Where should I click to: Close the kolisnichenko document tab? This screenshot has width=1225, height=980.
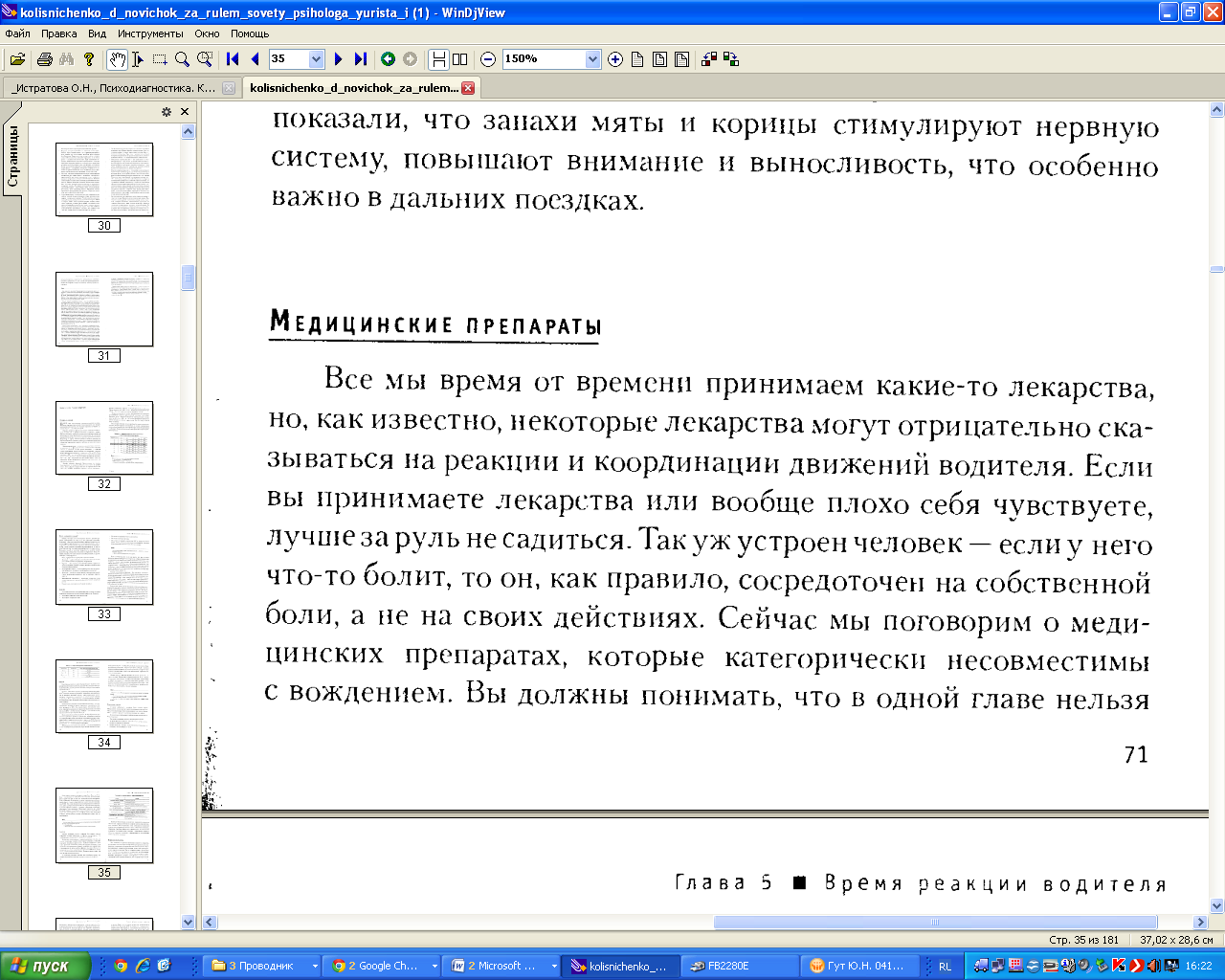pos(468,88)
